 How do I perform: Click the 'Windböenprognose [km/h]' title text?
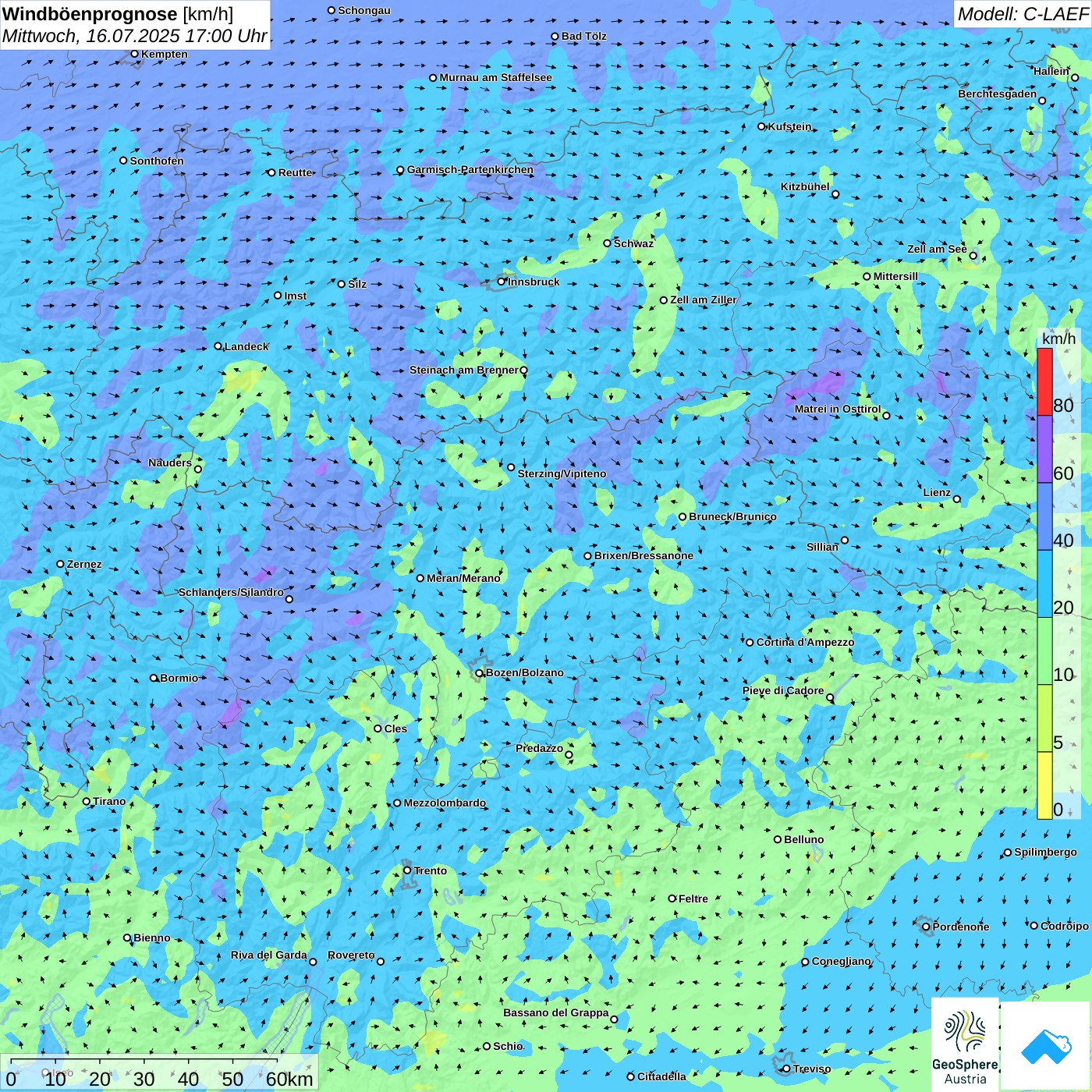coord(118,14)
